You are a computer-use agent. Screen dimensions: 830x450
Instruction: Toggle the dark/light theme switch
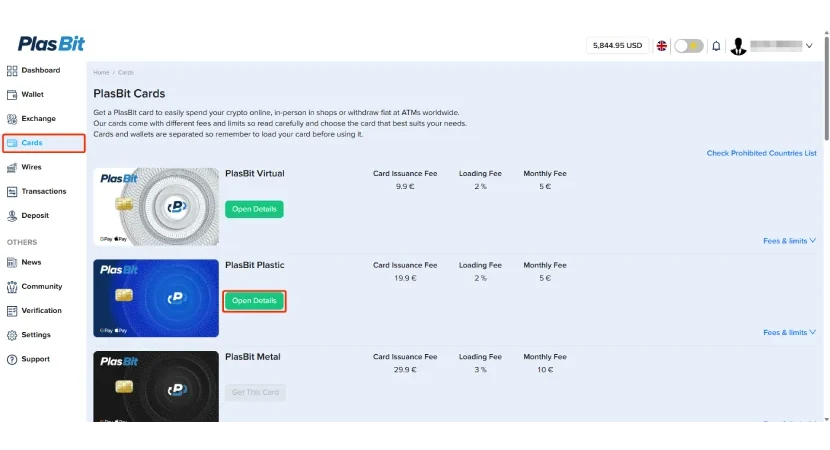click(689, 46)
